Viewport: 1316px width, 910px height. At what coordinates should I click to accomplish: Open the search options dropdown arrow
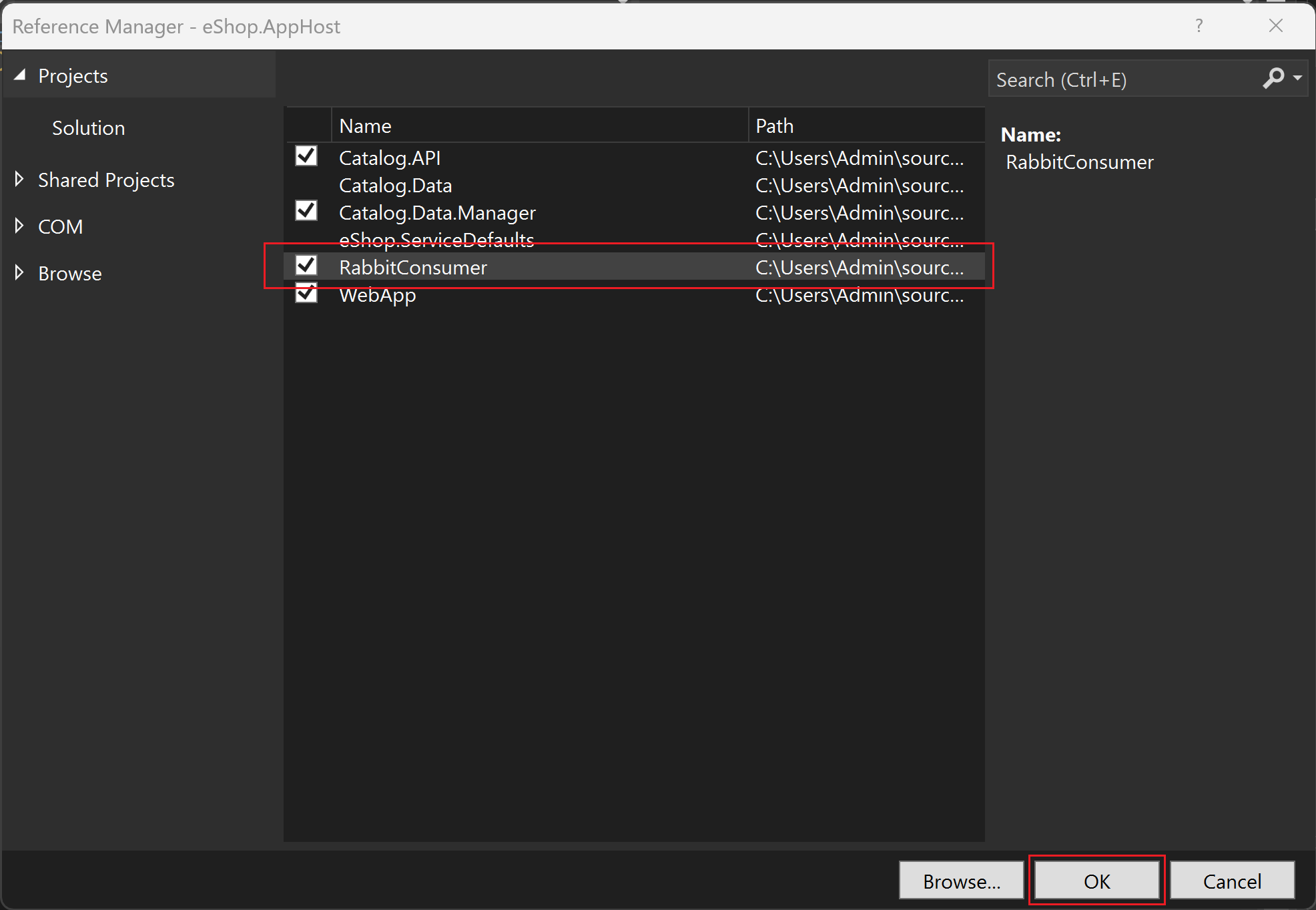click(x=1297, y=78)
